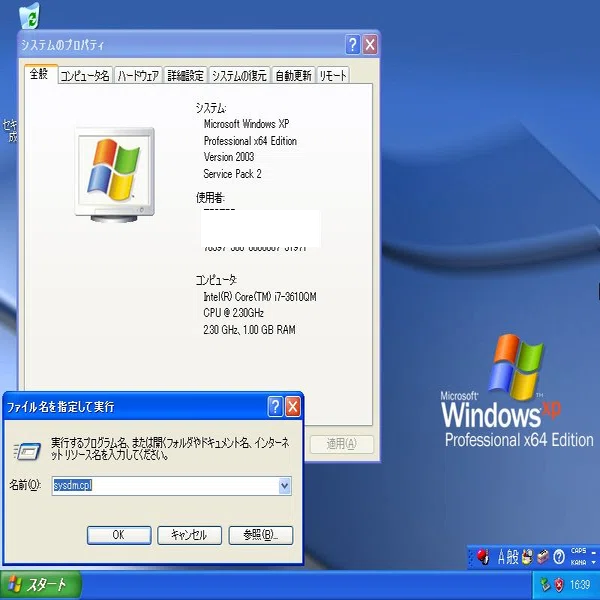Click the '2.30 GHz, 1.00 GB RAM' line
The height and width of the screenshot is (600, 600).
(x=249, y=329)
